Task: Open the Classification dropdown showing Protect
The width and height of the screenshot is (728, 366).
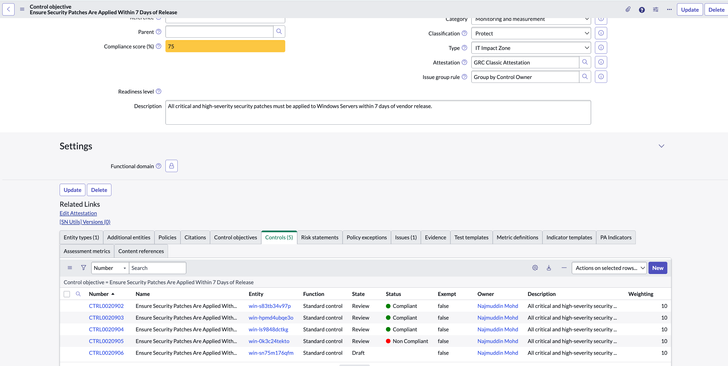Action: (531, 33)
